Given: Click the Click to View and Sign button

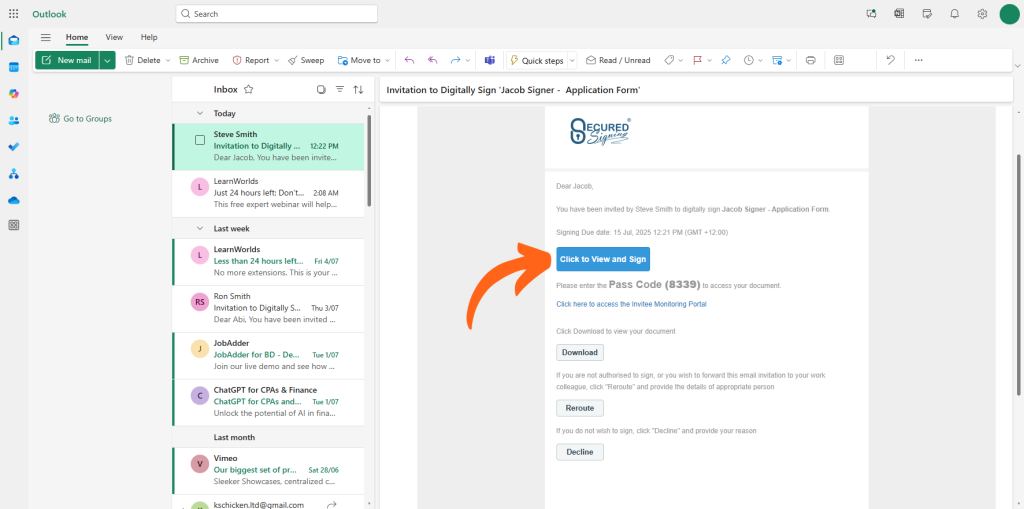Looking at the screenshot, I should click(x=603, y=259).
